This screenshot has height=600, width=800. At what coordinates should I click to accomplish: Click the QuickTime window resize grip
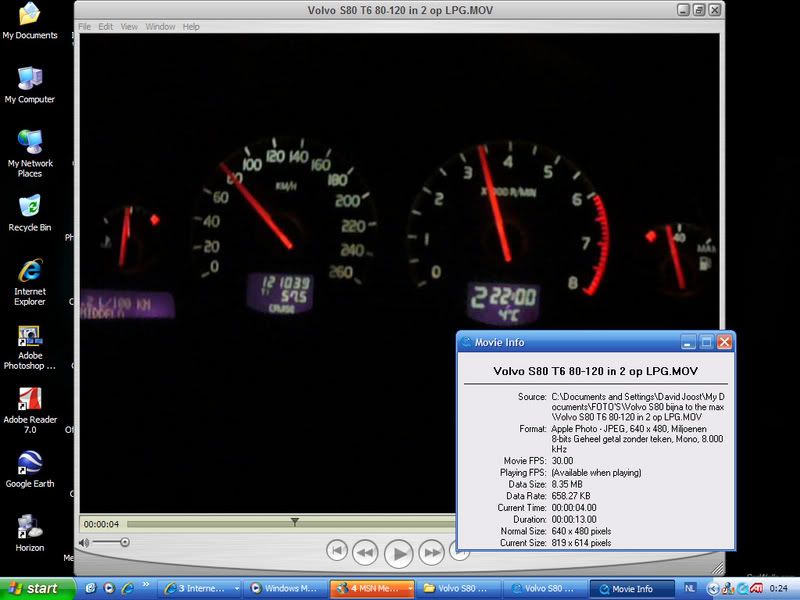click(x=717, y=568)
